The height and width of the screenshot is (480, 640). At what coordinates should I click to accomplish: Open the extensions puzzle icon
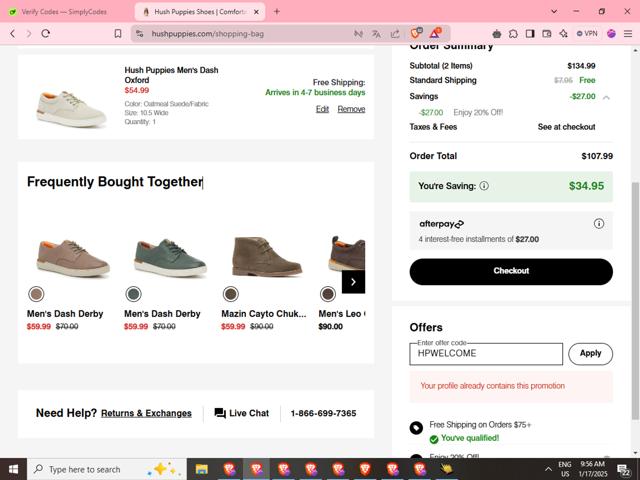pyautogui.click(x=513, y=34)
